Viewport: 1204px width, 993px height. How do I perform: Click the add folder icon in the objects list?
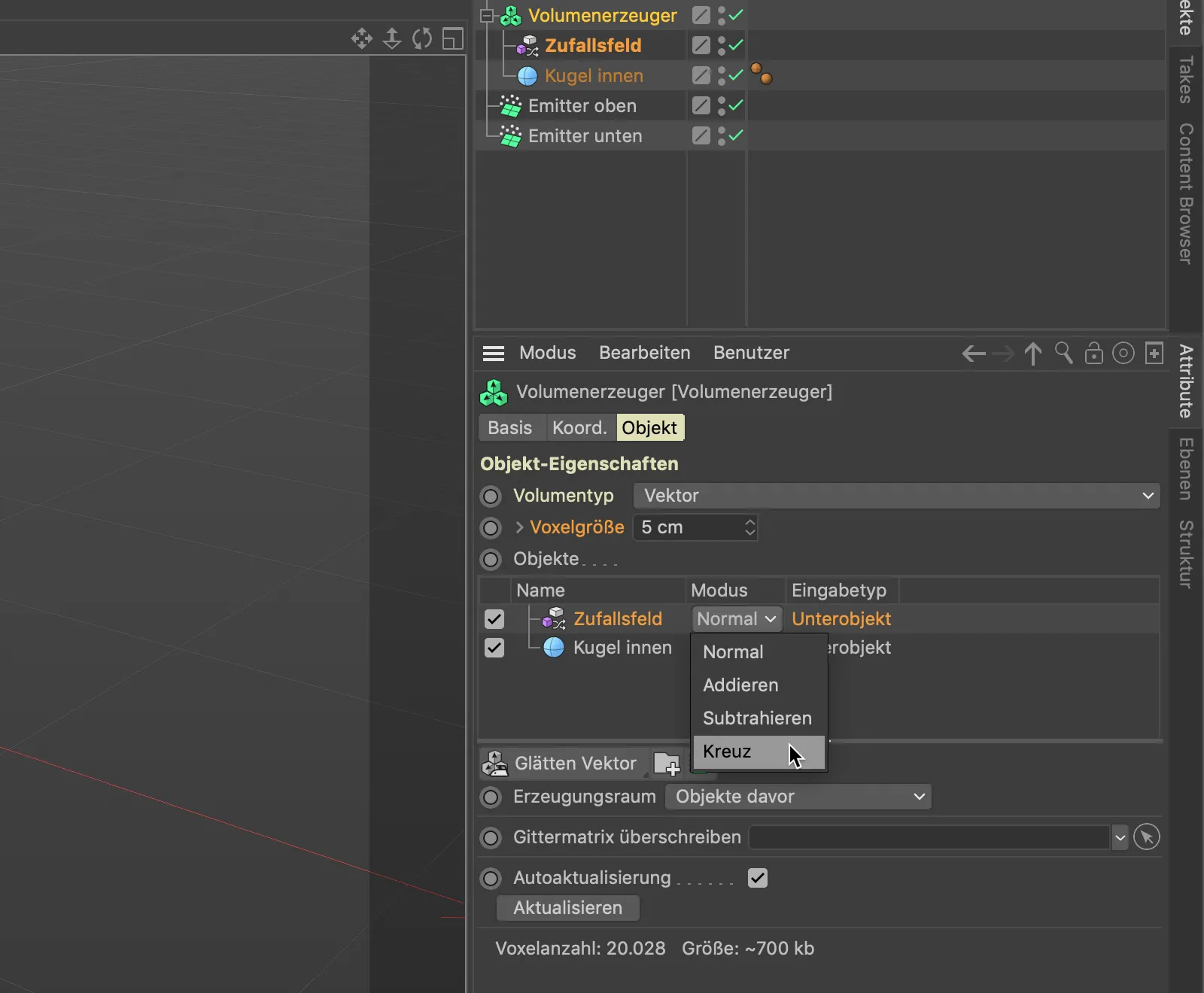point(667,764)
